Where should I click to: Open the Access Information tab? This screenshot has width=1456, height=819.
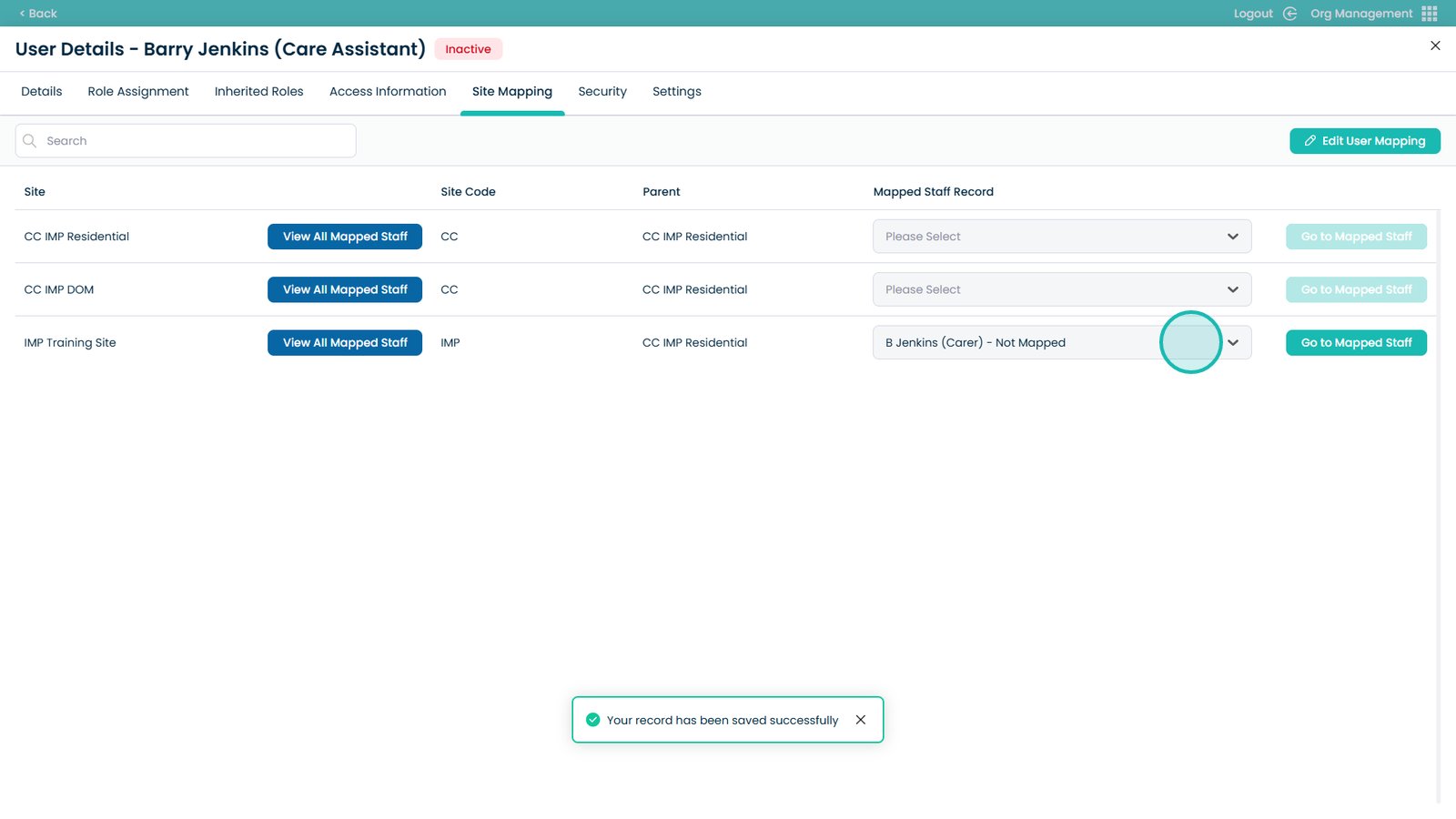coord(388,92)
